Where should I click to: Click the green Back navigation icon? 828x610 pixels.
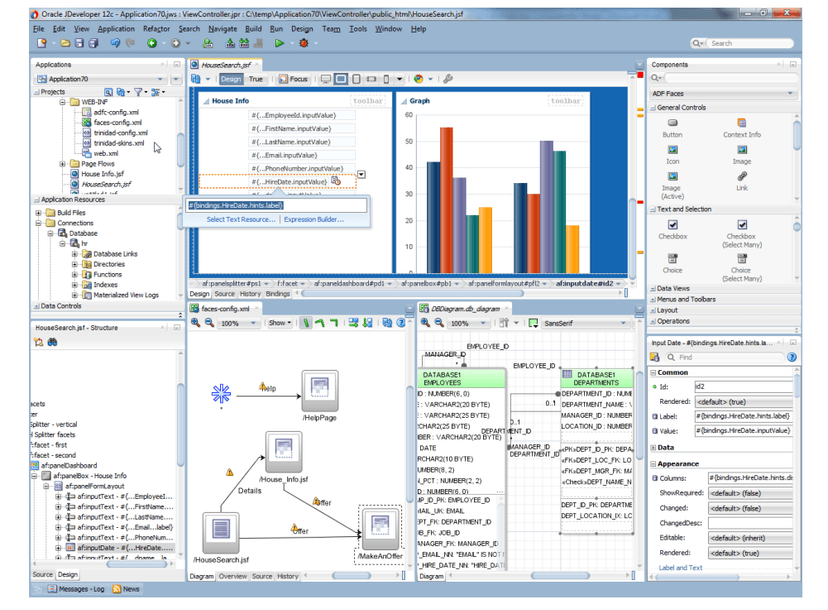pos(152,43)
